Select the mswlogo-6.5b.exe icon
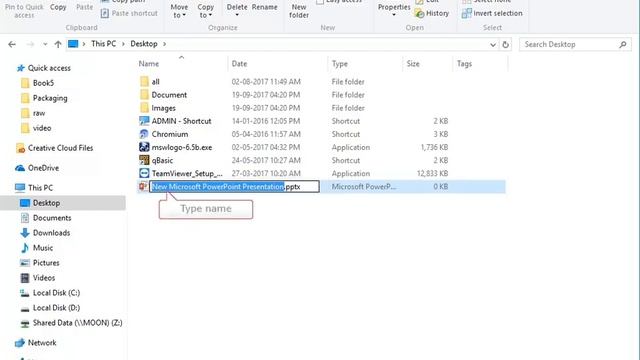Image resolution: width=640 pixels, height=360 pixels. point(144,147)
